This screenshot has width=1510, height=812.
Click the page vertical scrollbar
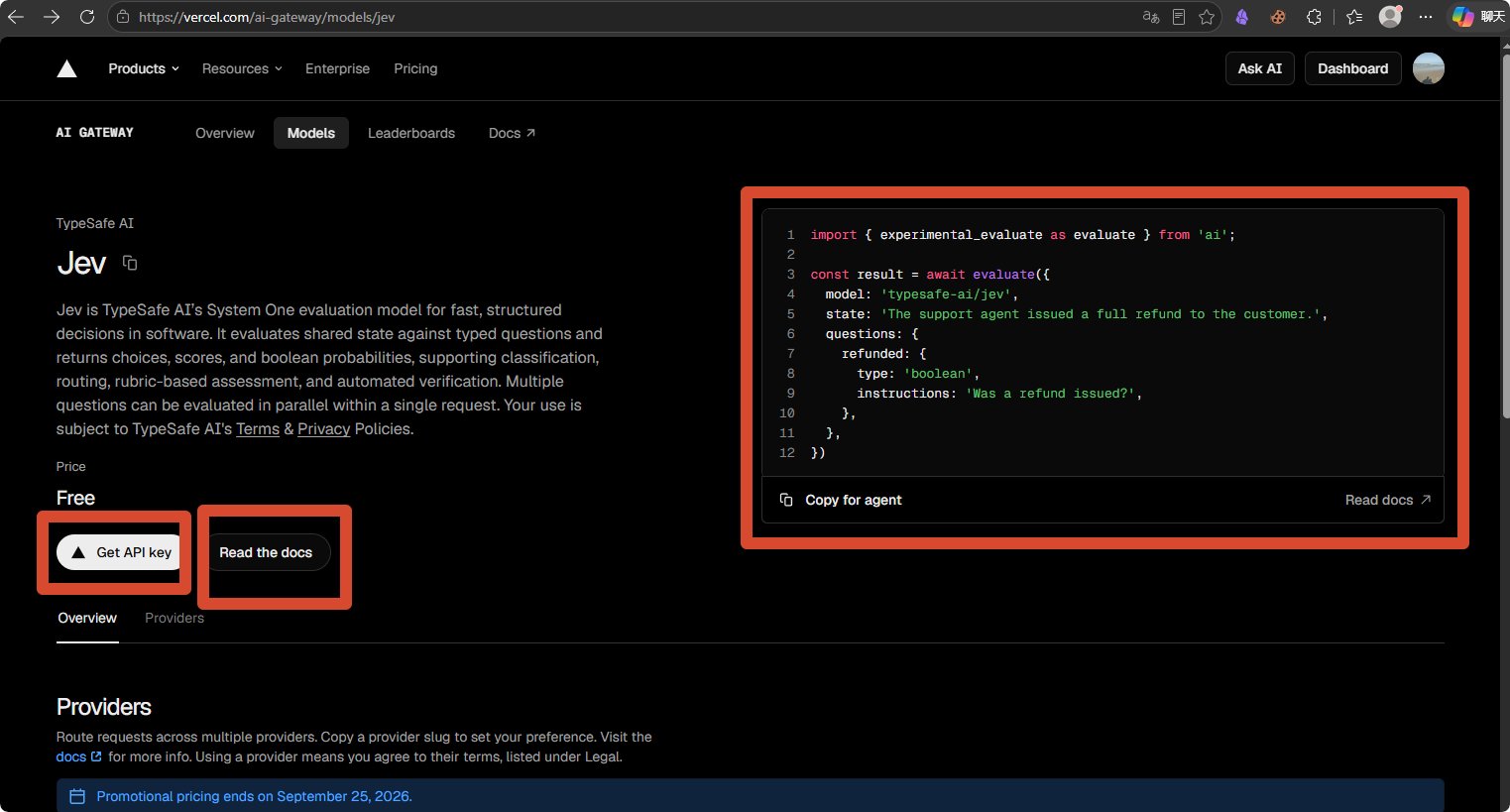1505,238
